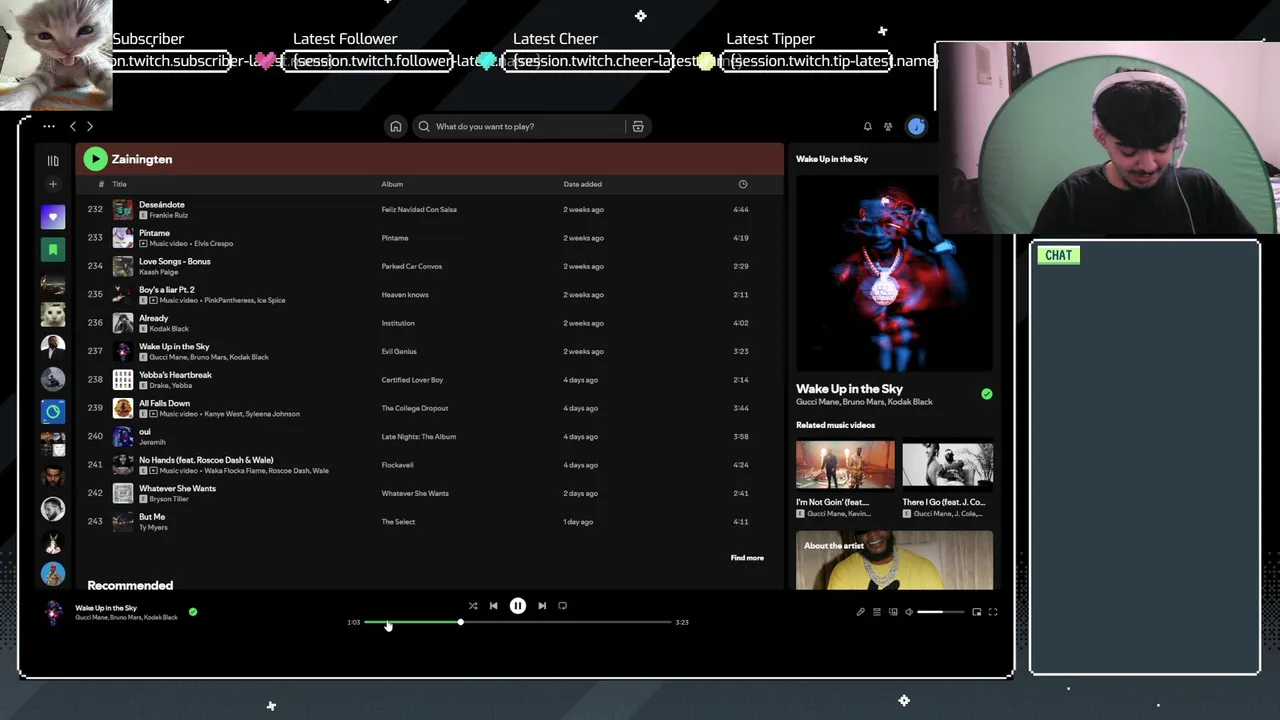
Task: Open the three-dot app menu
Action: point(48,126)
